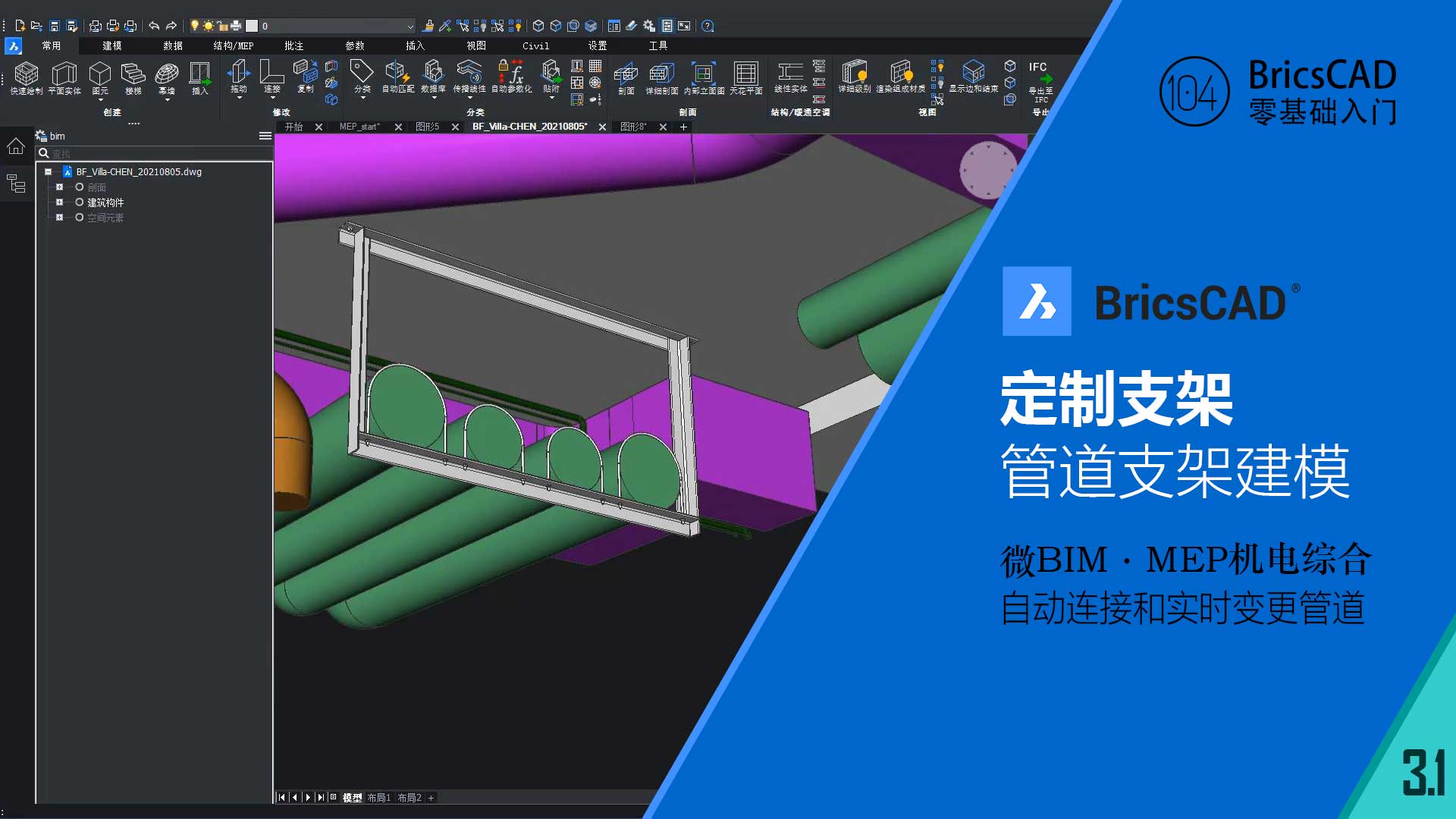1456x819 pixels.
Task: Open the 详细剖面 detail section tool
Action: pyautogui.click(x=661, y=74)
